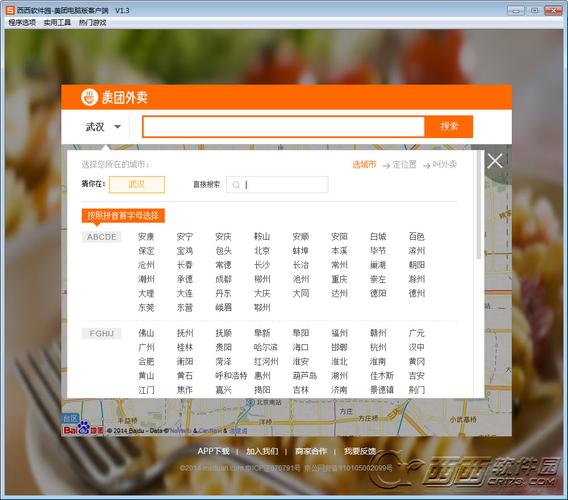Choose city 佳木斯
Viewport: 568px width, 500px height.
tap(382, 376)
